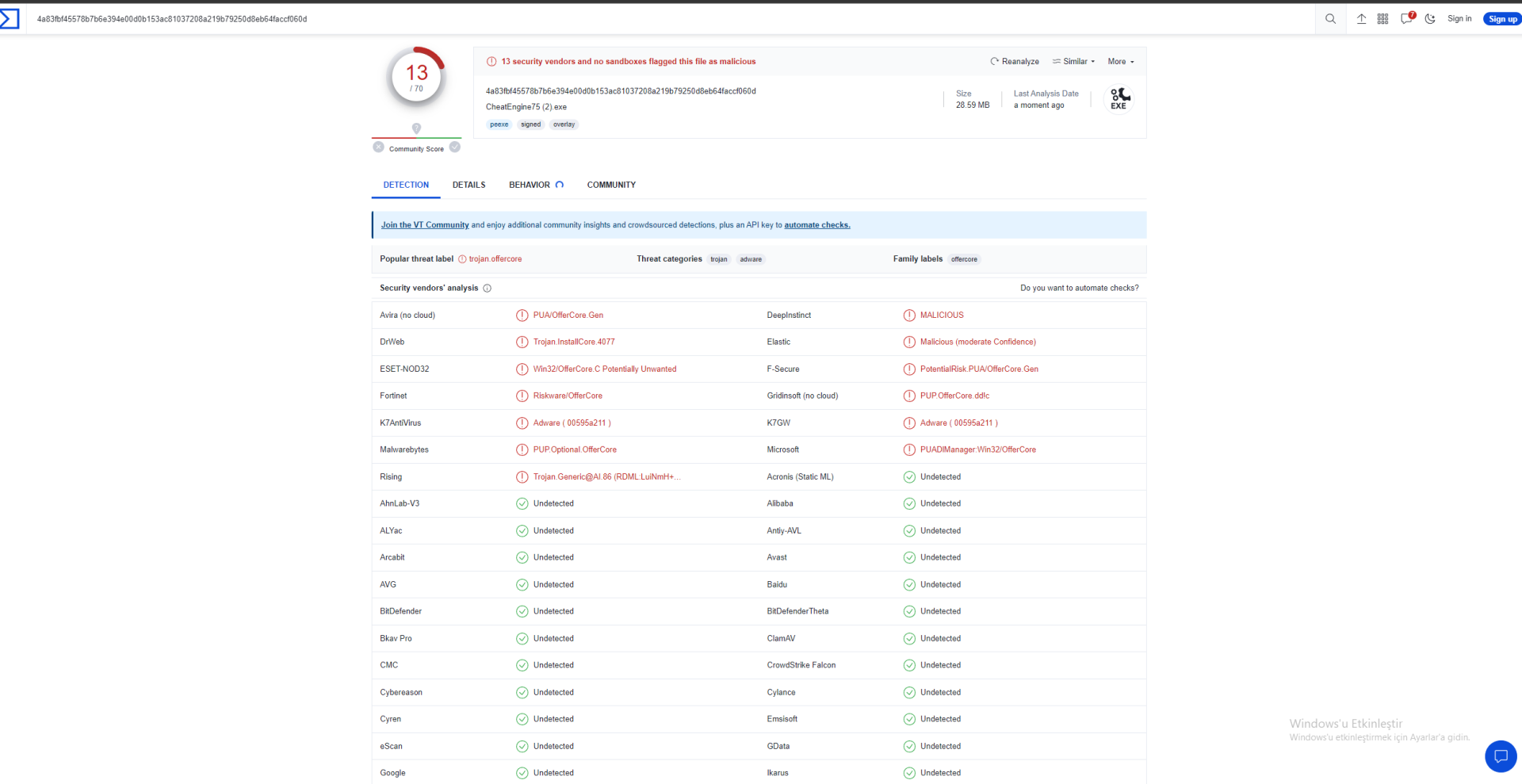This screenshot has height=784, width=1522.
Task: Click the K7GW vendor name
Action: (x=778, y=423)
